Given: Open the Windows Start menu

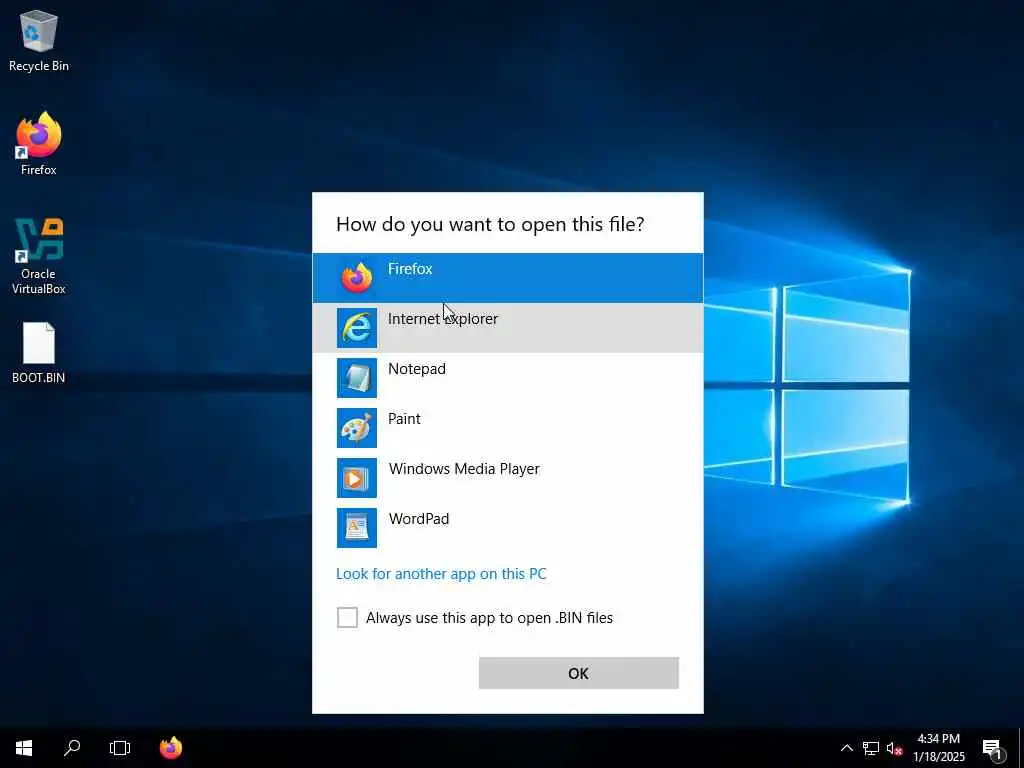Looking at the screenshot, I should pos(24,748).
